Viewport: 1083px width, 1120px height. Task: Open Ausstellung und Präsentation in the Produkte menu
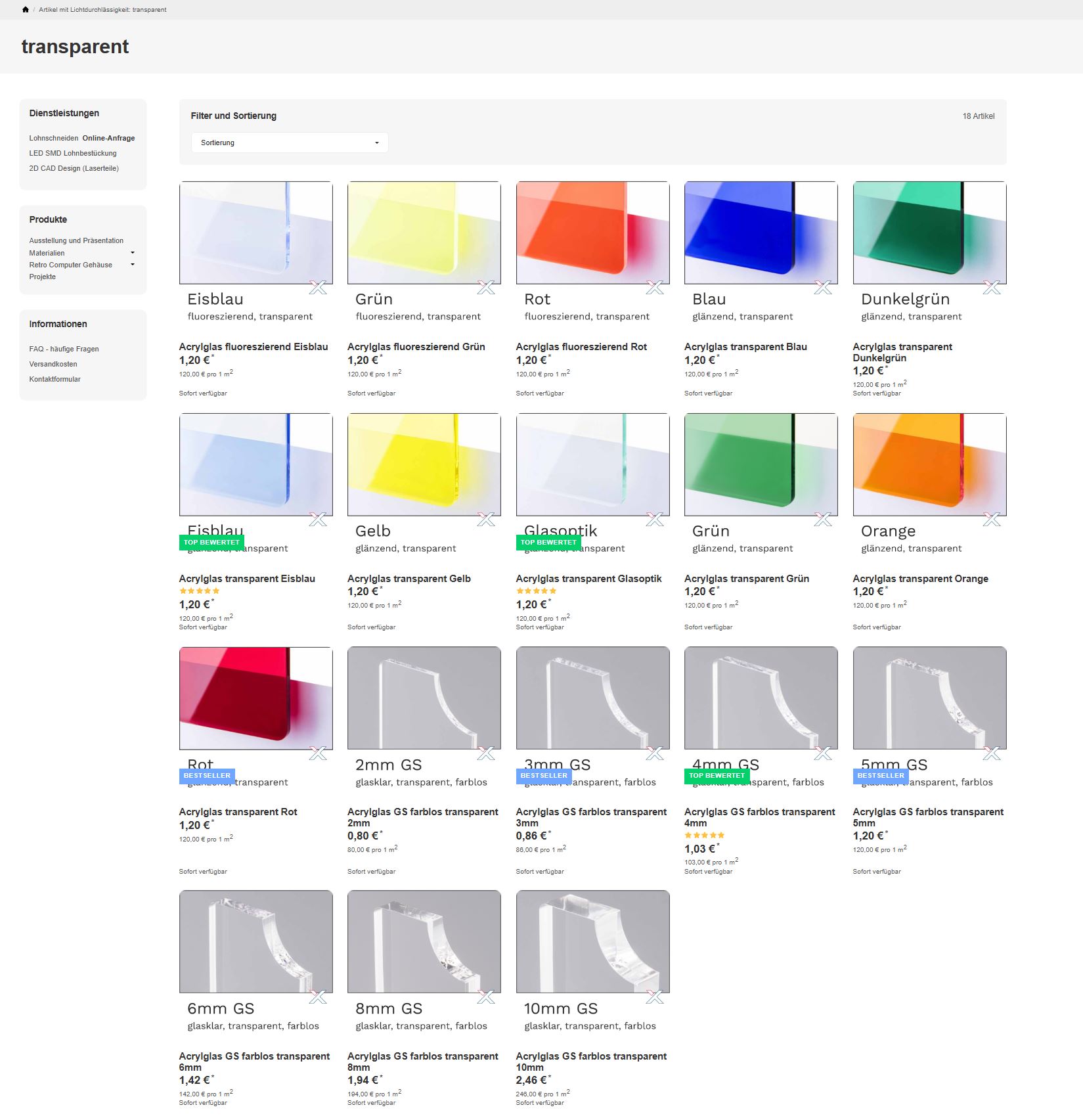tap(76, 240)
